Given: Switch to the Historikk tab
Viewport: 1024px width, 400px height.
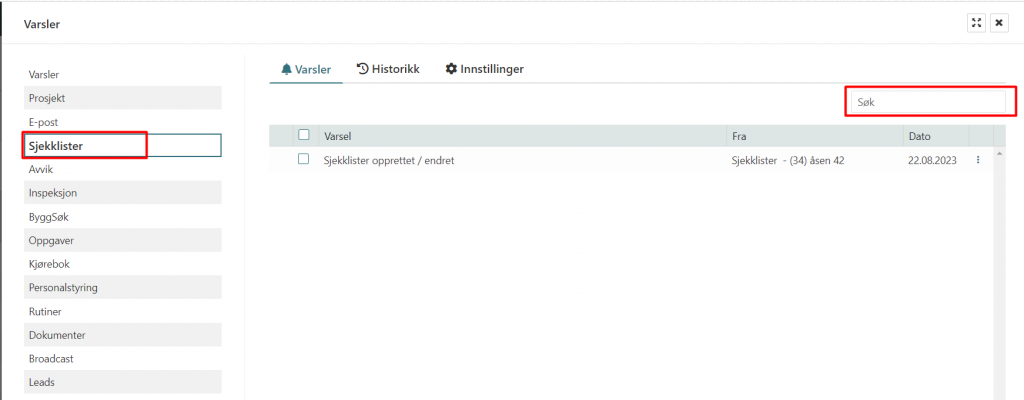Looking at the screenshot, I should [388, 69].
